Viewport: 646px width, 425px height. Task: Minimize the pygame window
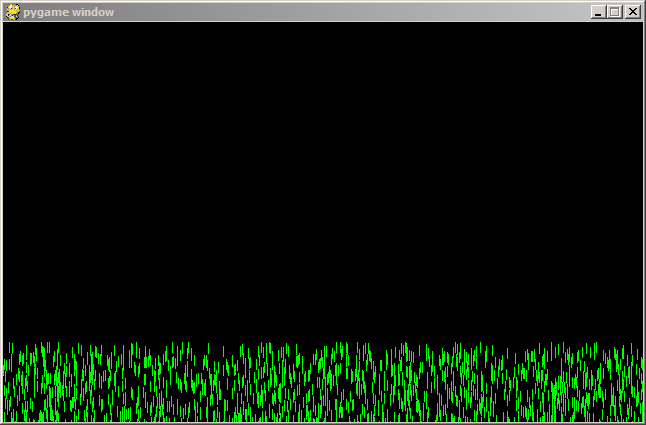click(x=598, y=12)
